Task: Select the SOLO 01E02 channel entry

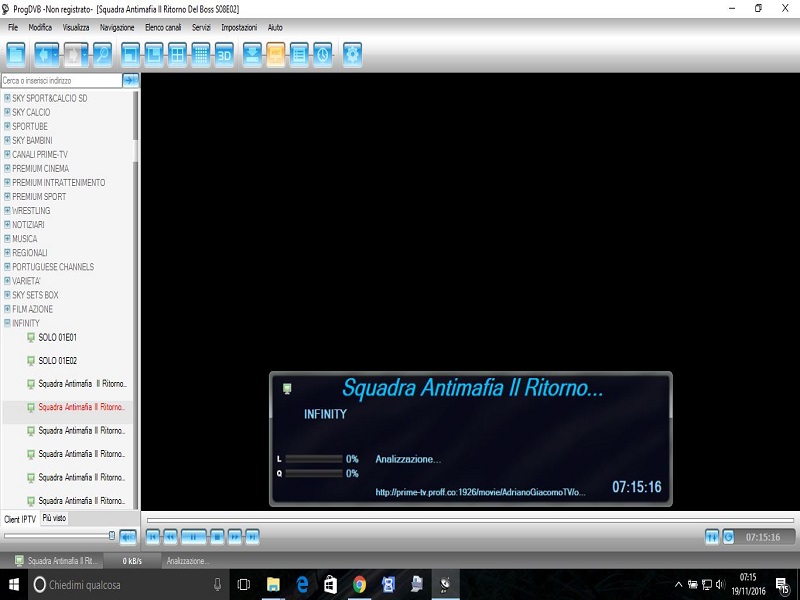Action: 57,360
